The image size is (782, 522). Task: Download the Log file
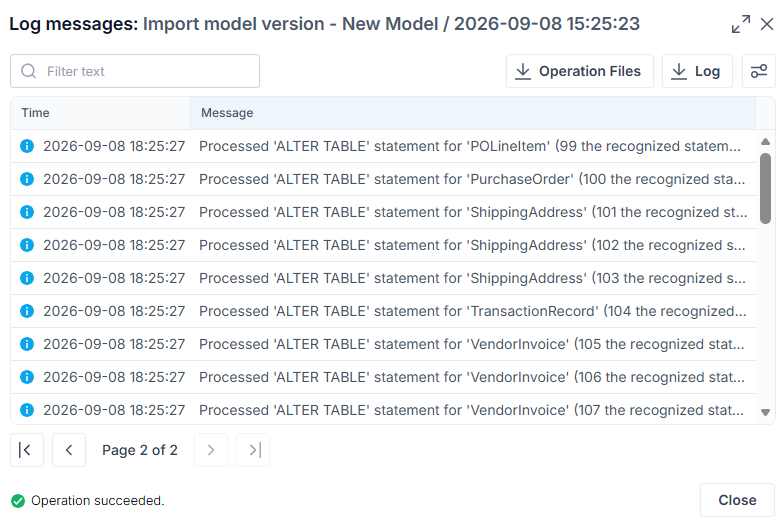697,71
